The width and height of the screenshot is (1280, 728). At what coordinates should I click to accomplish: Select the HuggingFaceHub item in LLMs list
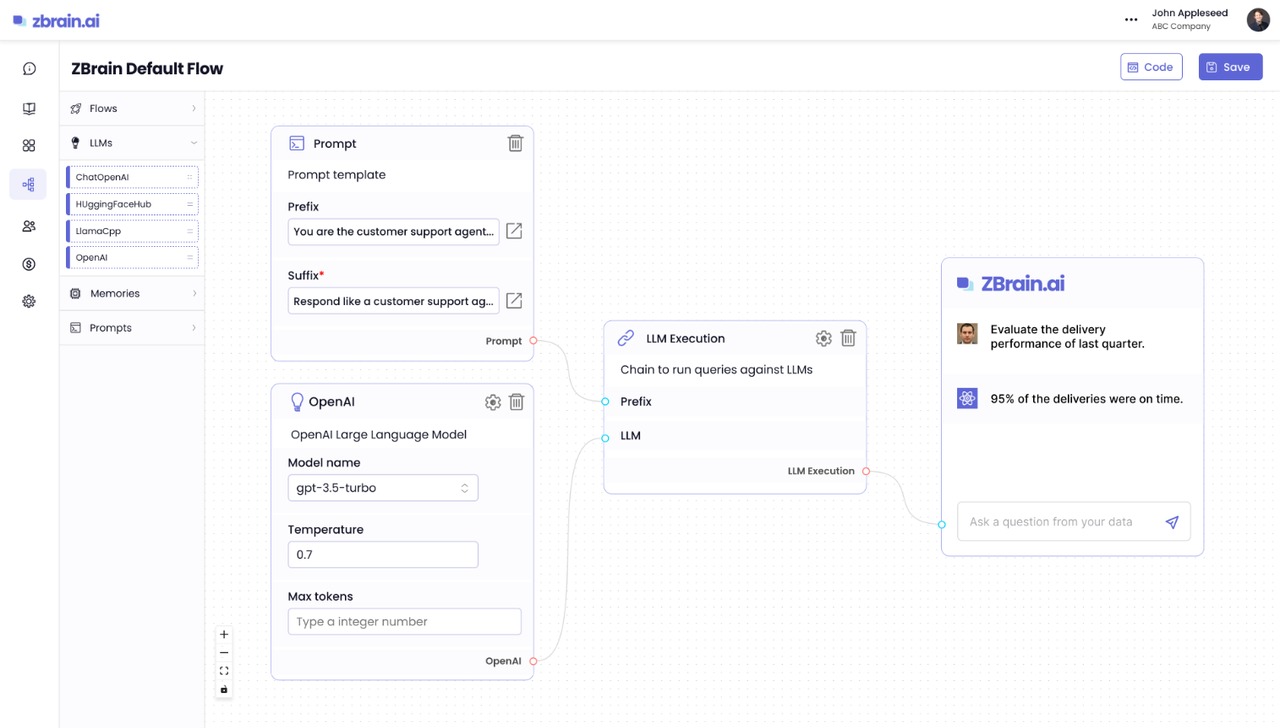coord(132,204)
